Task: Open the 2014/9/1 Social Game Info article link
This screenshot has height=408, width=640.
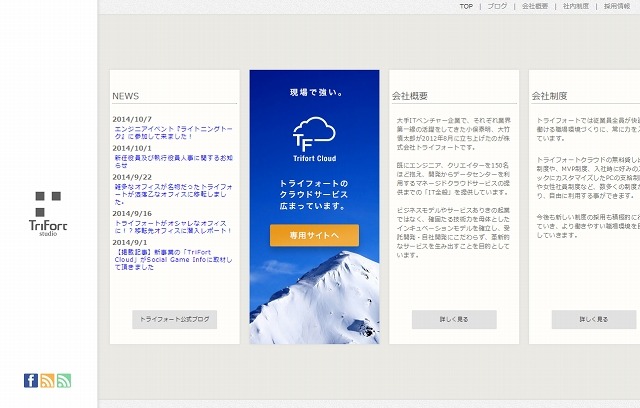Action: [173, 260]
